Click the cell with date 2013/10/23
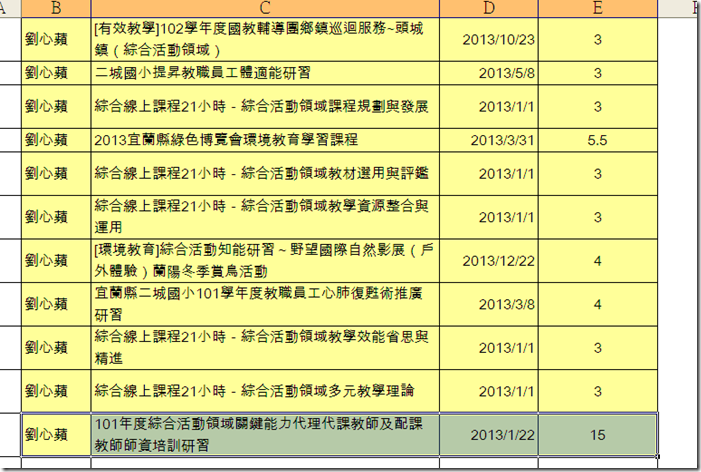701x472 pixels. (x=488, y=39)
